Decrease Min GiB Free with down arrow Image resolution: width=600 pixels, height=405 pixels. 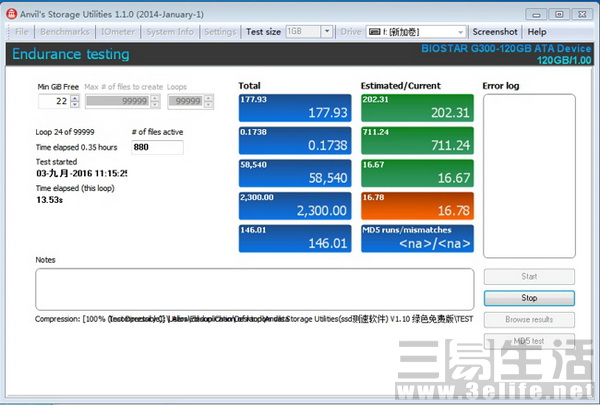pyautogui.click(x=75, y=105)
